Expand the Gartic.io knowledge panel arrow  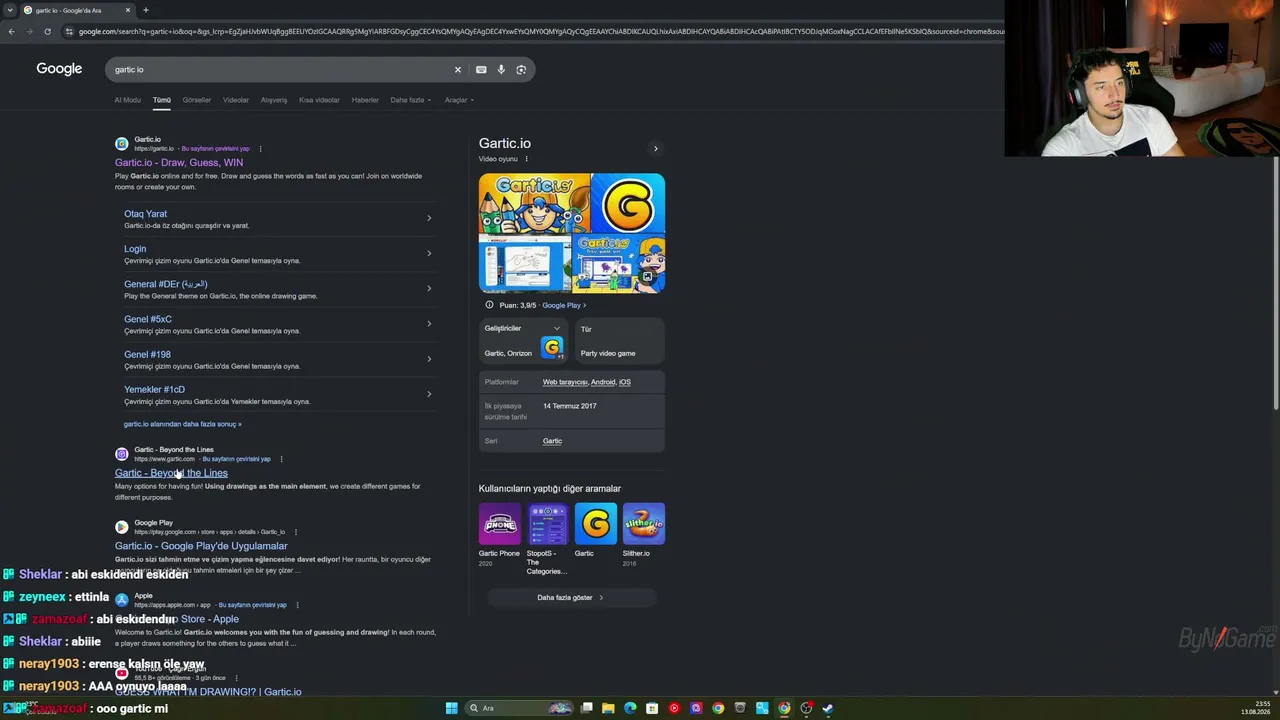point(656,148)
